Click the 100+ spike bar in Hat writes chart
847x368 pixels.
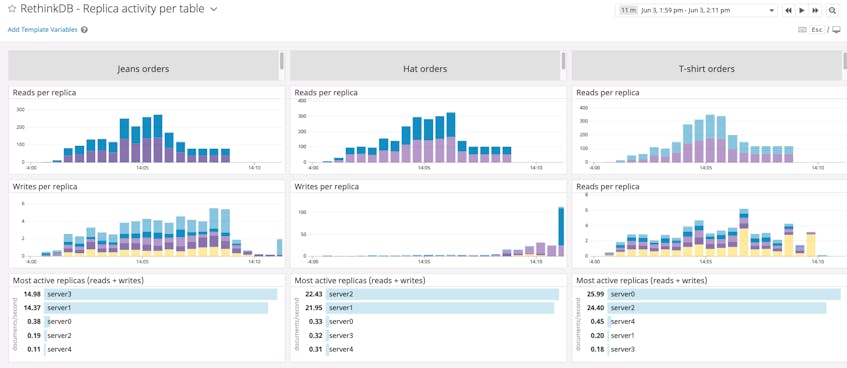pyautogui.click(x=561, y=231)
